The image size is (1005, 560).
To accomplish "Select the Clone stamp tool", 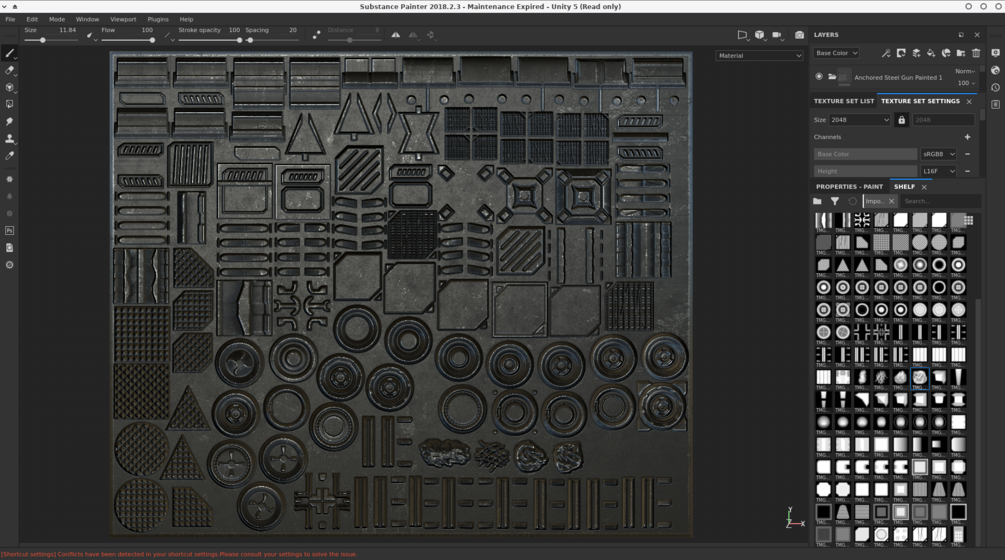I will point(10,138).
